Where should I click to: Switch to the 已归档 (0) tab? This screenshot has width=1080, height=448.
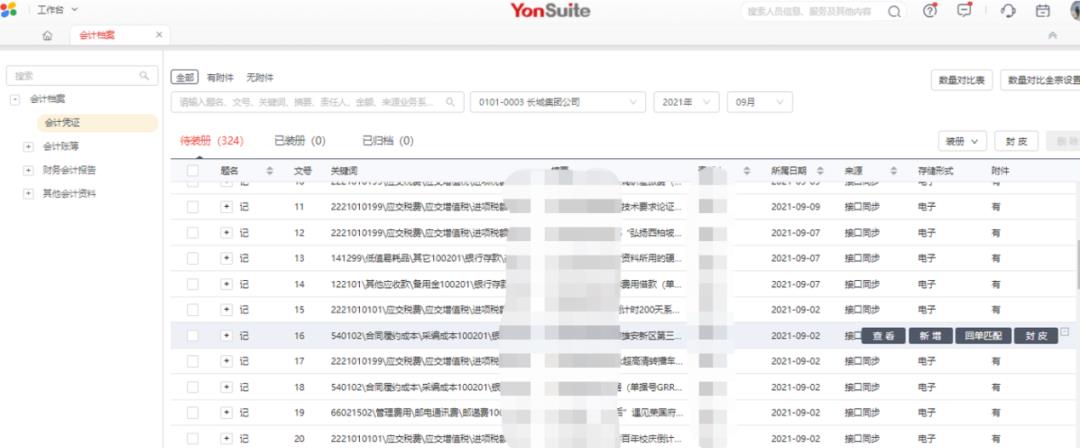pyautogui.click(x=388, y=141)
